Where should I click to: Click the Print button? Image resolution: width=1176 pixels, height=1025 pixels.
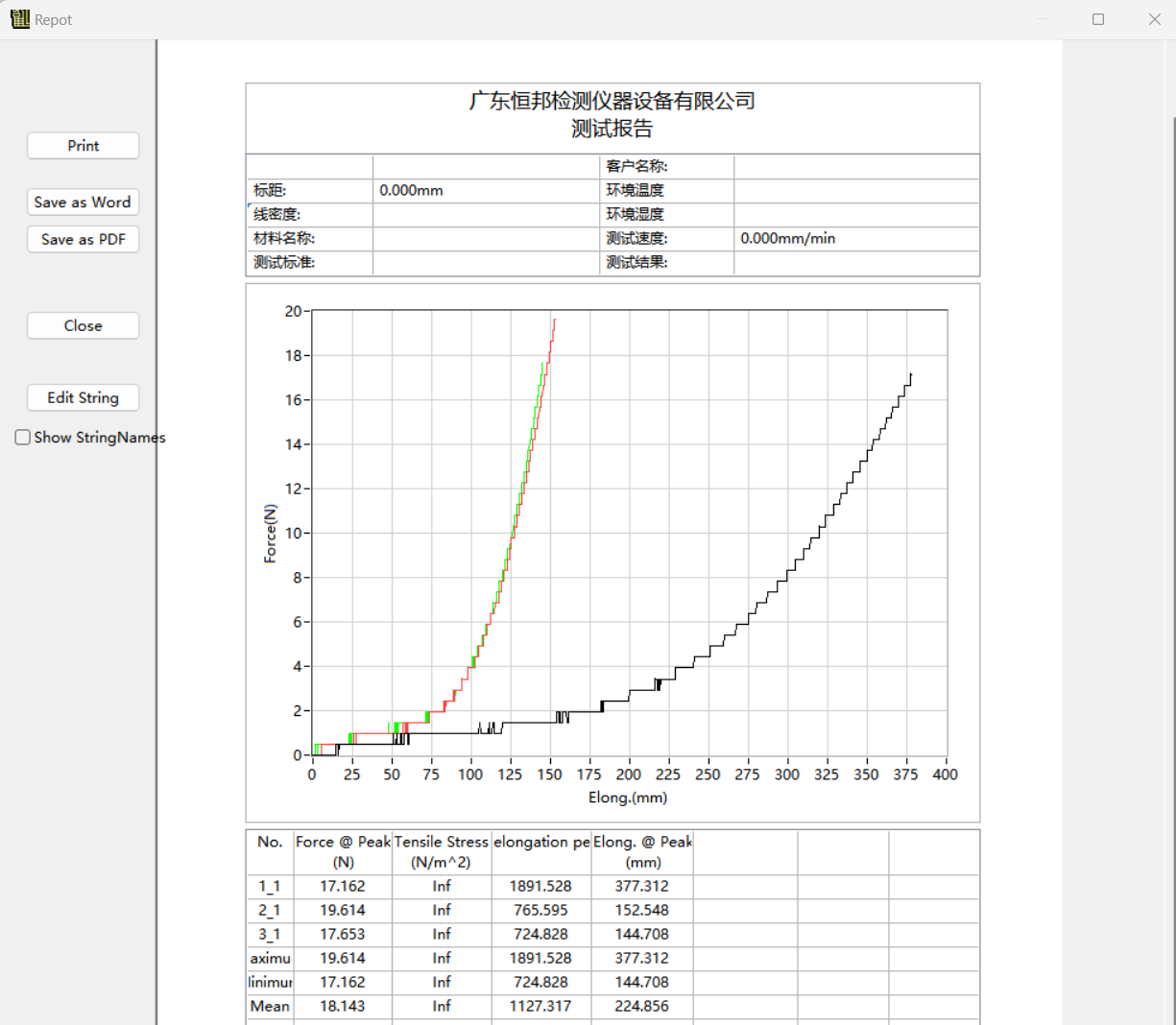(x=83, y=146)
